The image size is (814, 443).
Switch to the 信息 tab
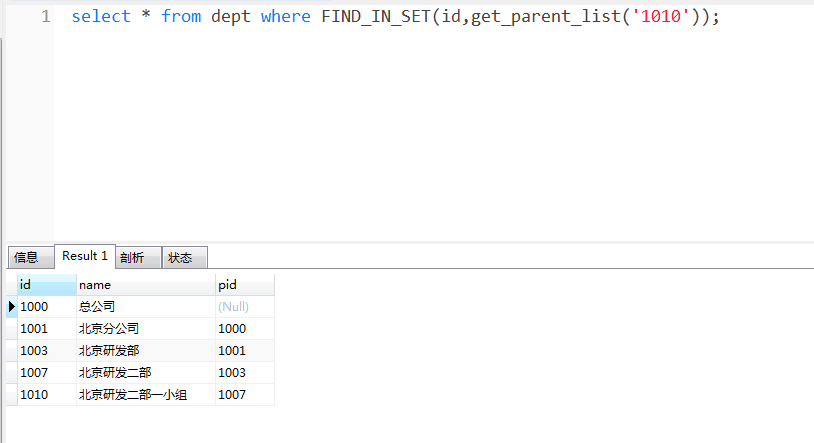[x=27, y=257]
